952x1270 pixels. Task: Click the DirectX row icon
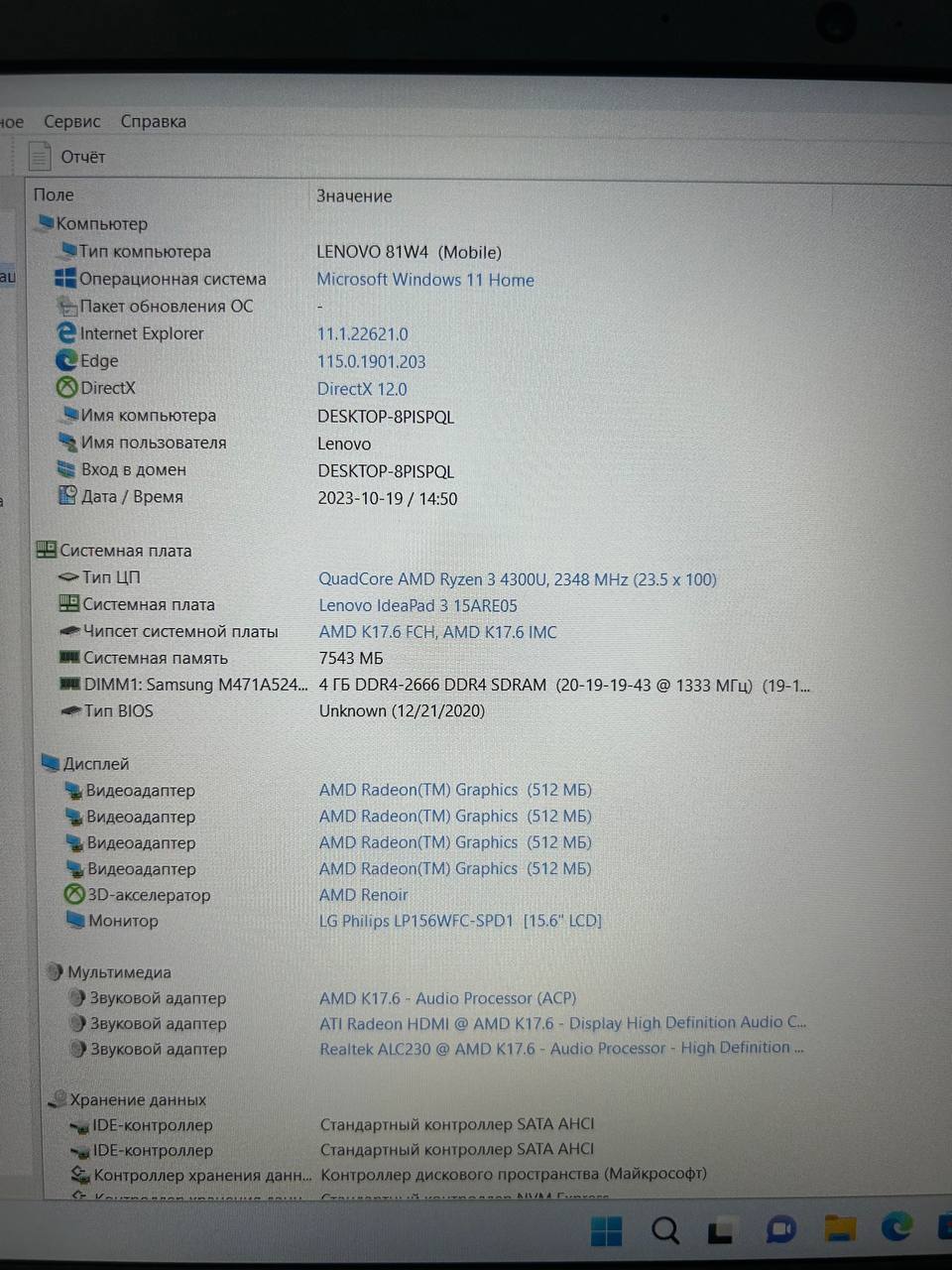(x=66, y=388)
